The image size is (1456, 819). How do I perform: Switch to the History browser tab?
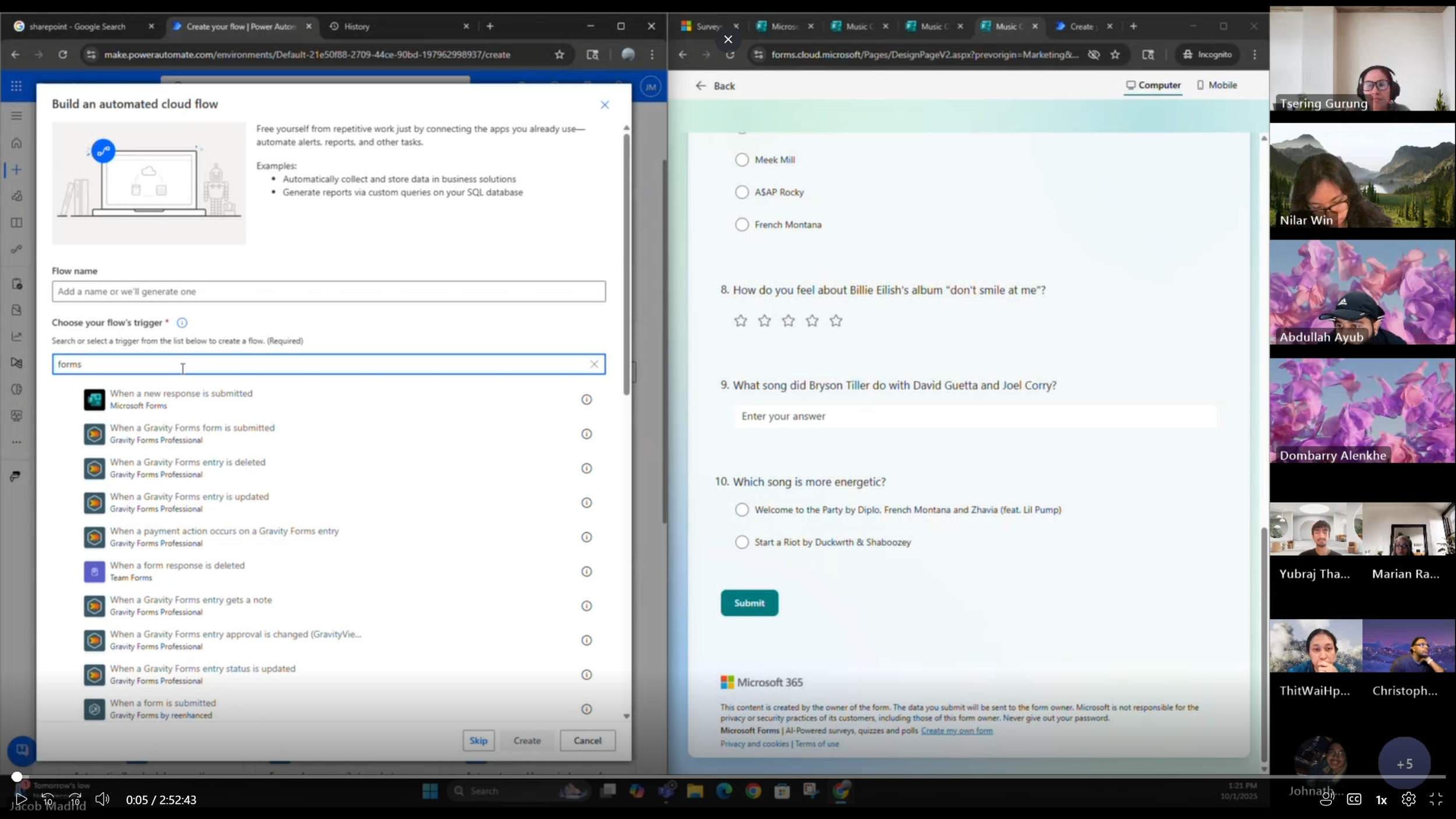click(x=356, y=26)
